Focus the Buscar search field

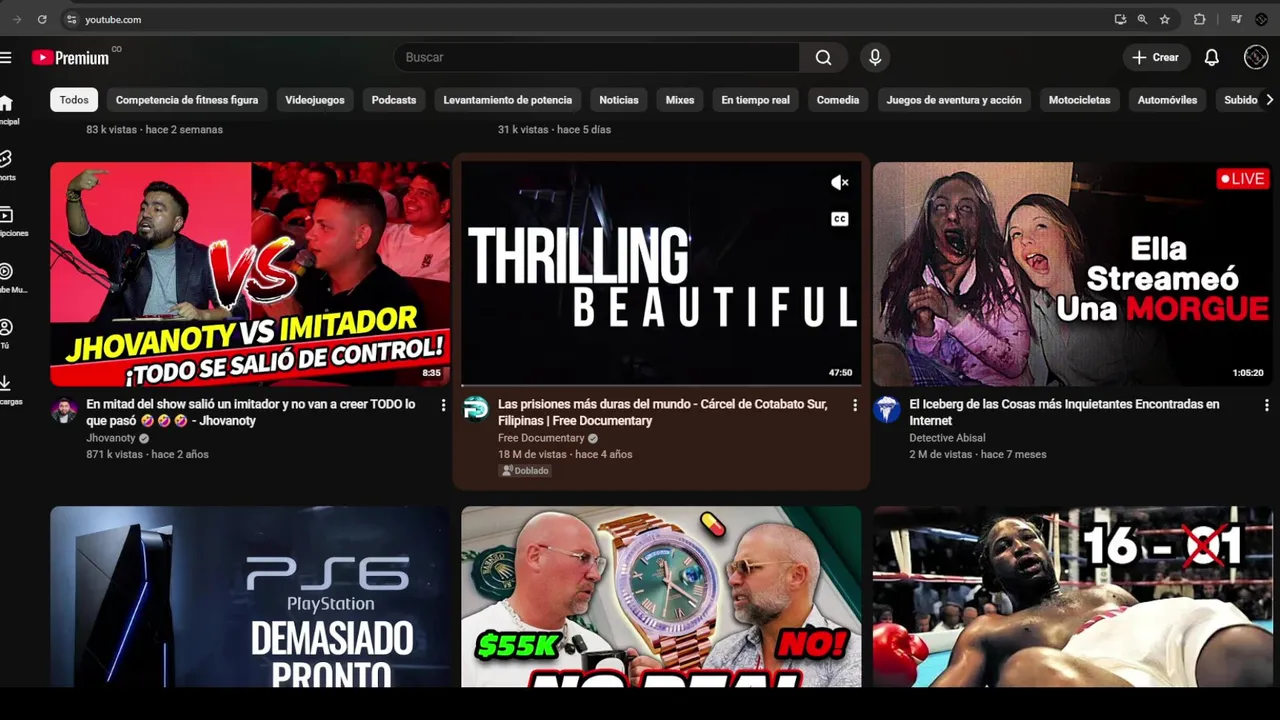(596, 57)
